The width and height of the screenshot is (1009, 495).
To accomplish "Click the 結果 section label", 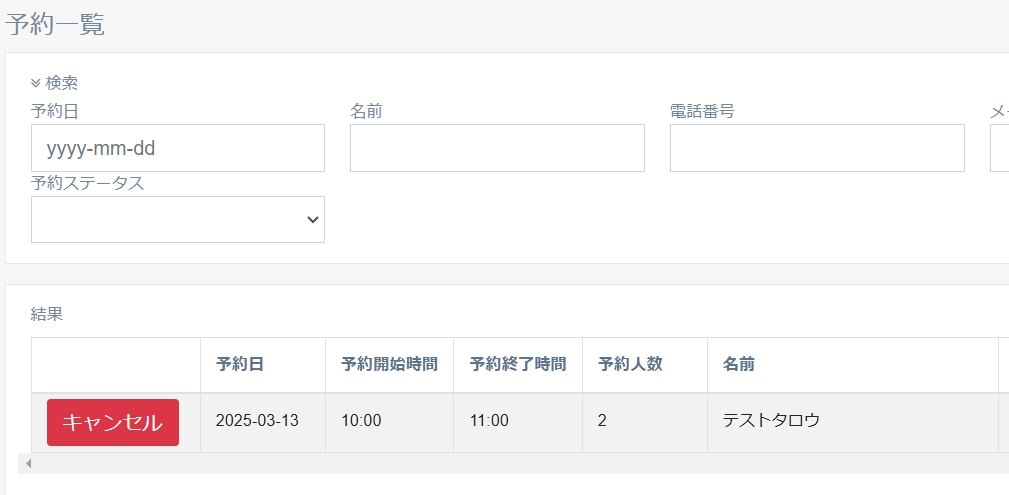I will [x=47, y=314].
